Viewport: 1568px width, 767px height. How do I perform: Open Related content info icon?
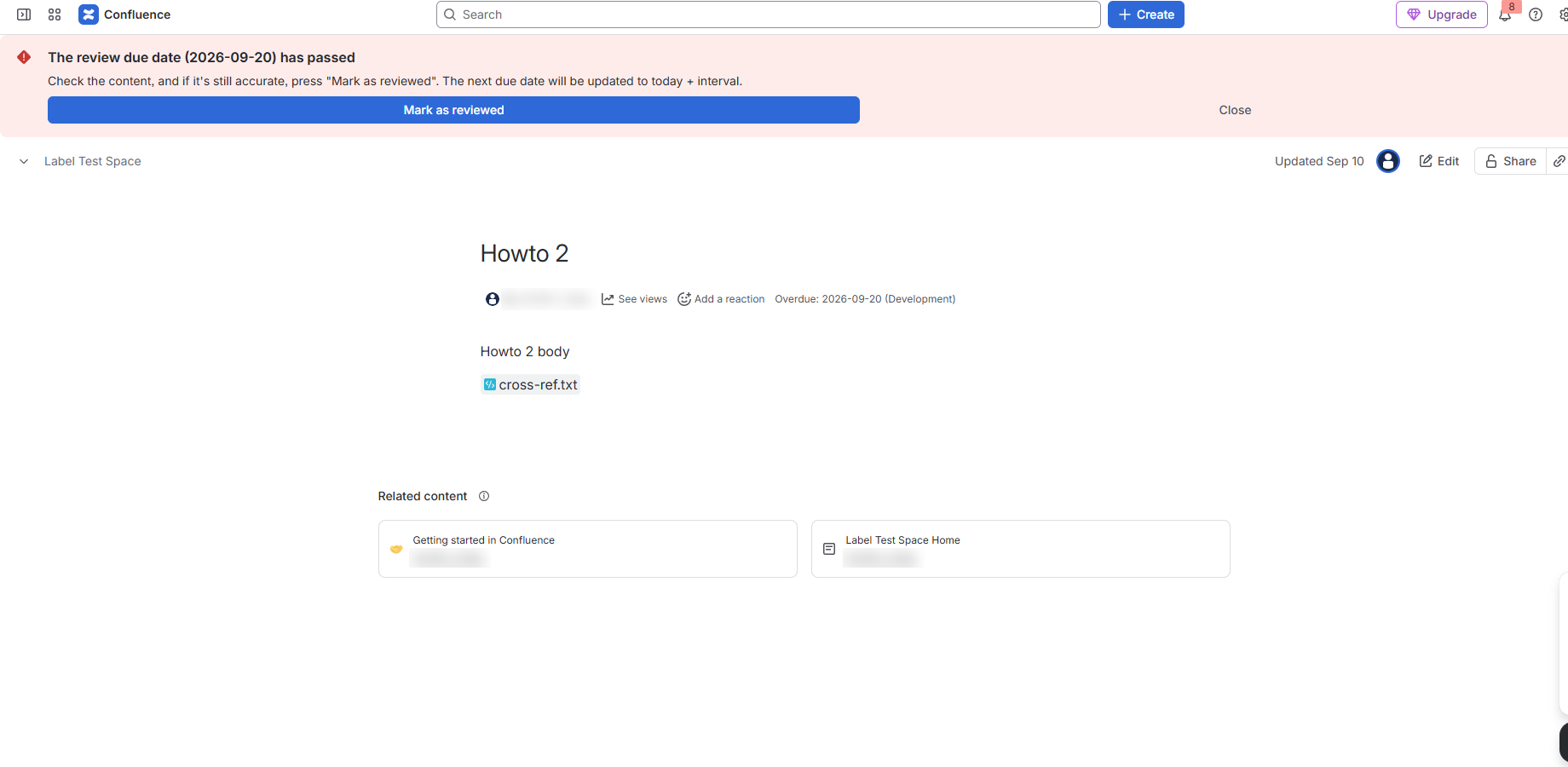point(484,496)
